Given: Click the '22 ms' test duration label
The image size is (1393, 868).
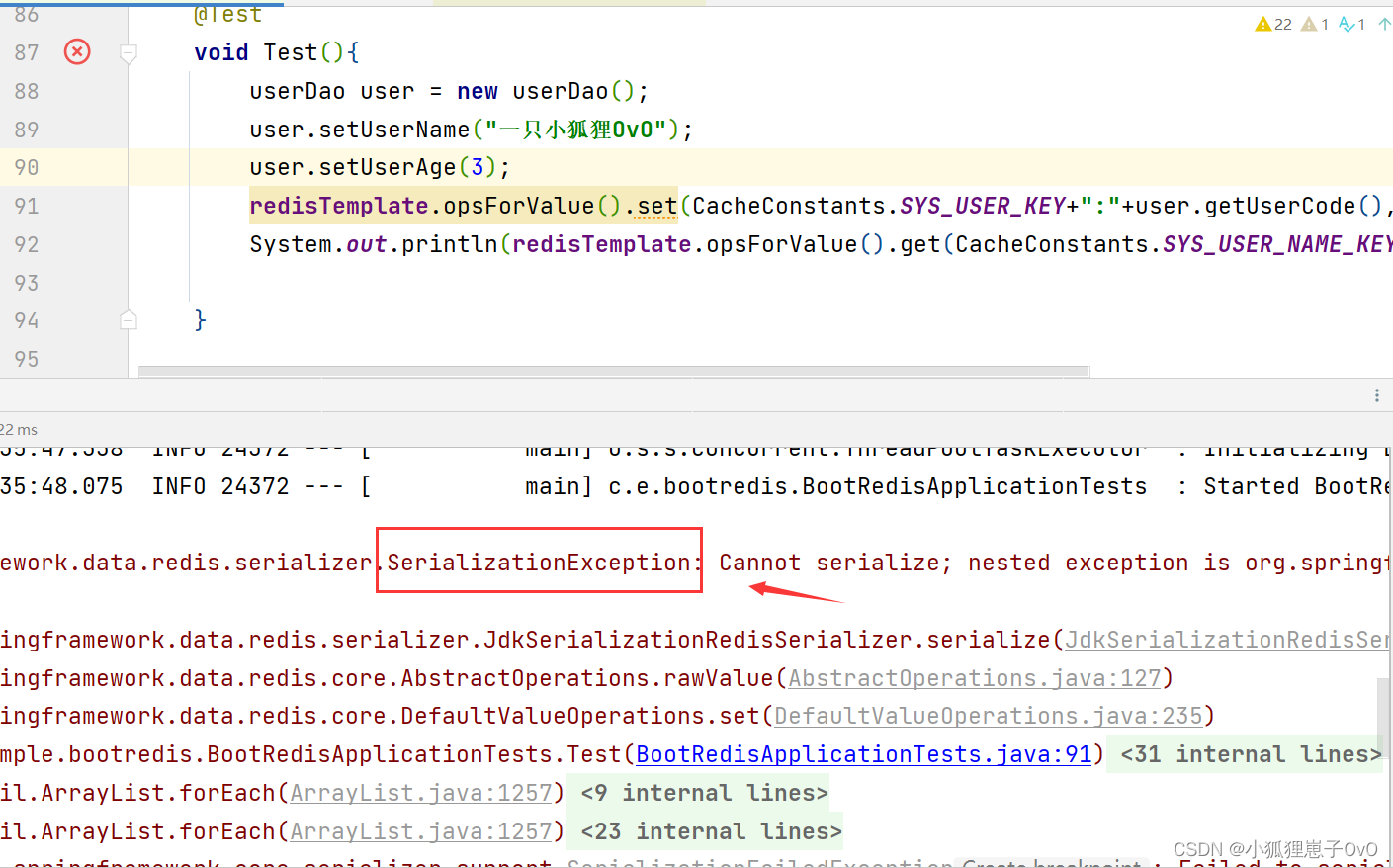Looking at the screenshot, I should (19, 430).
